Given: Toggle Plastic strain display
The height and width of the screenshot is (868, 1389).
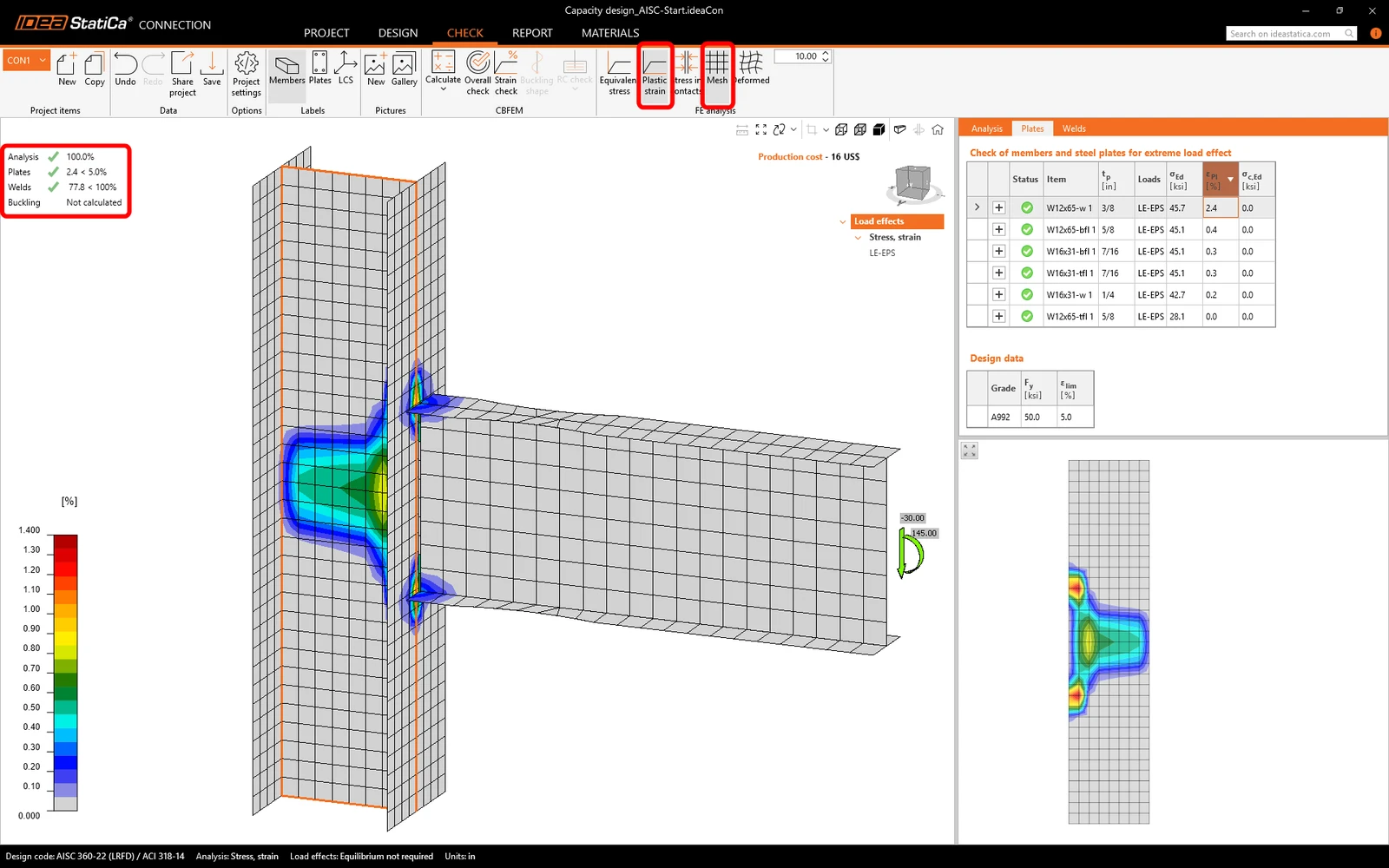Looking at the screenshot, I should click(655, 73).
